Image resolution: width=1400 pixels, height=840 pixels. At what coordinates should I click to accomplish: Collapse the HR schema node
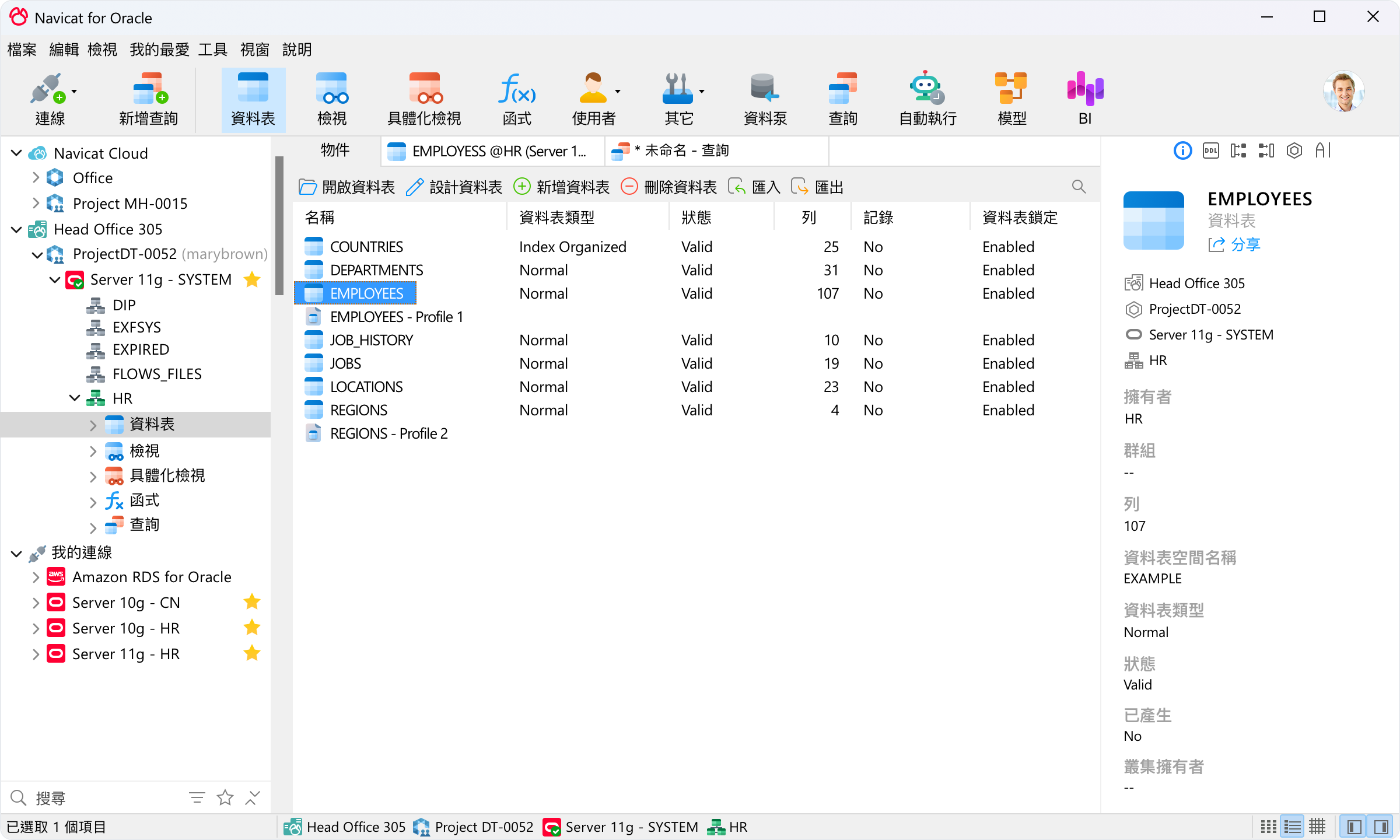click(74, 398)
